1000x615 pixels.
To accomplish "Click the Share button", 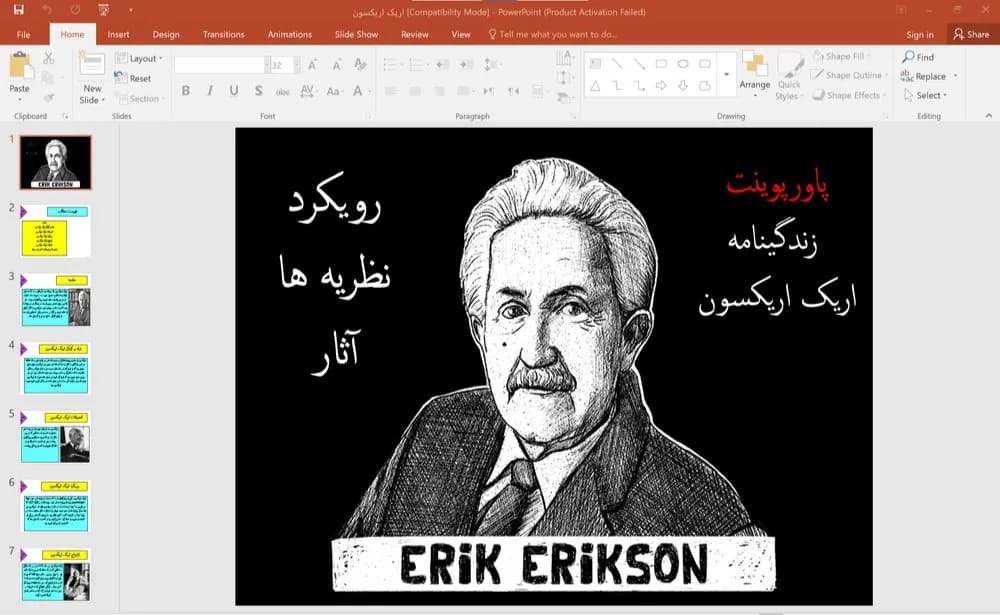I will (971, 34).
